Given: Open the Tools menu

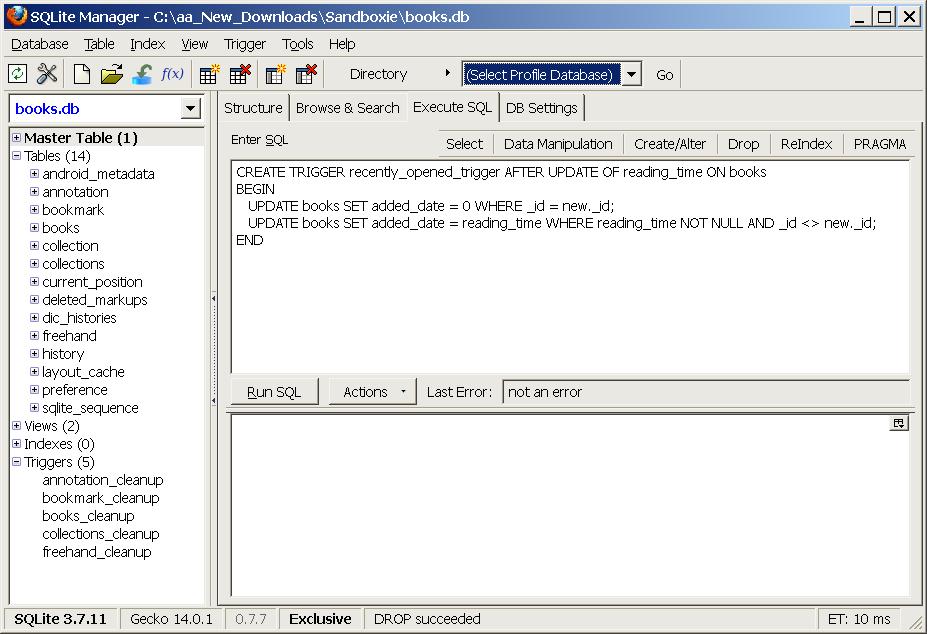Looking at the screenshot, I should click(x=297, y=44).
